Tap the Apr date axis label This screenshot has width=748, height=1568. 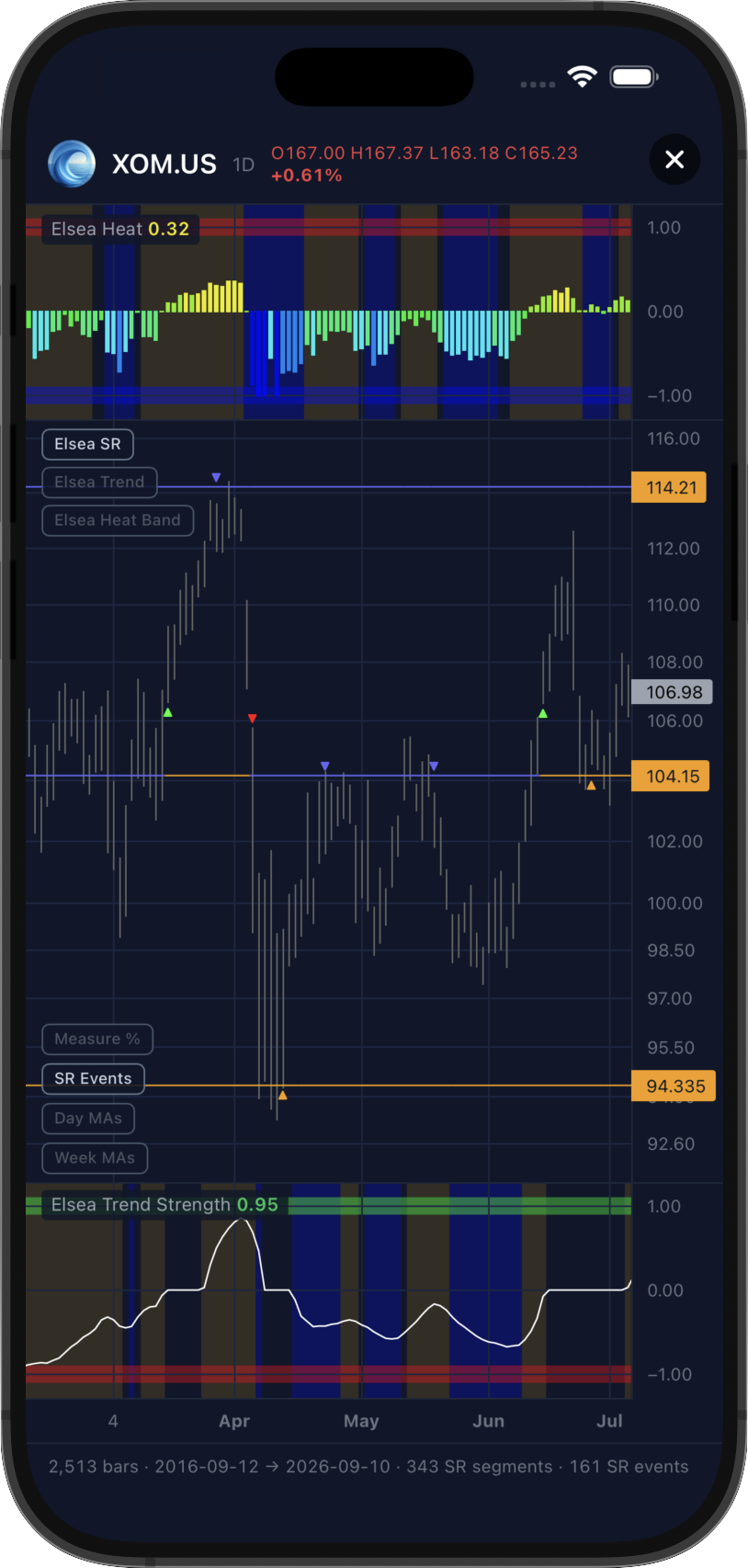[x=234, y=1421]
